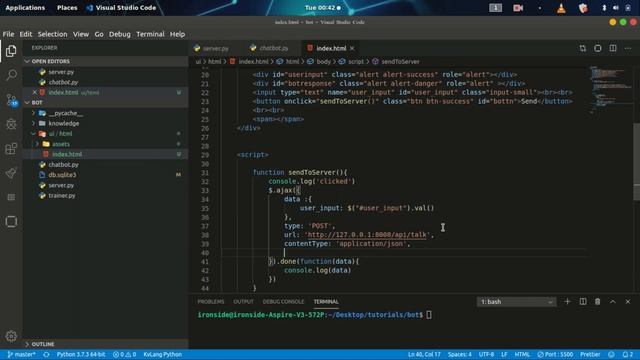Select server.py in the BOT folder

(x=61, y=185)
